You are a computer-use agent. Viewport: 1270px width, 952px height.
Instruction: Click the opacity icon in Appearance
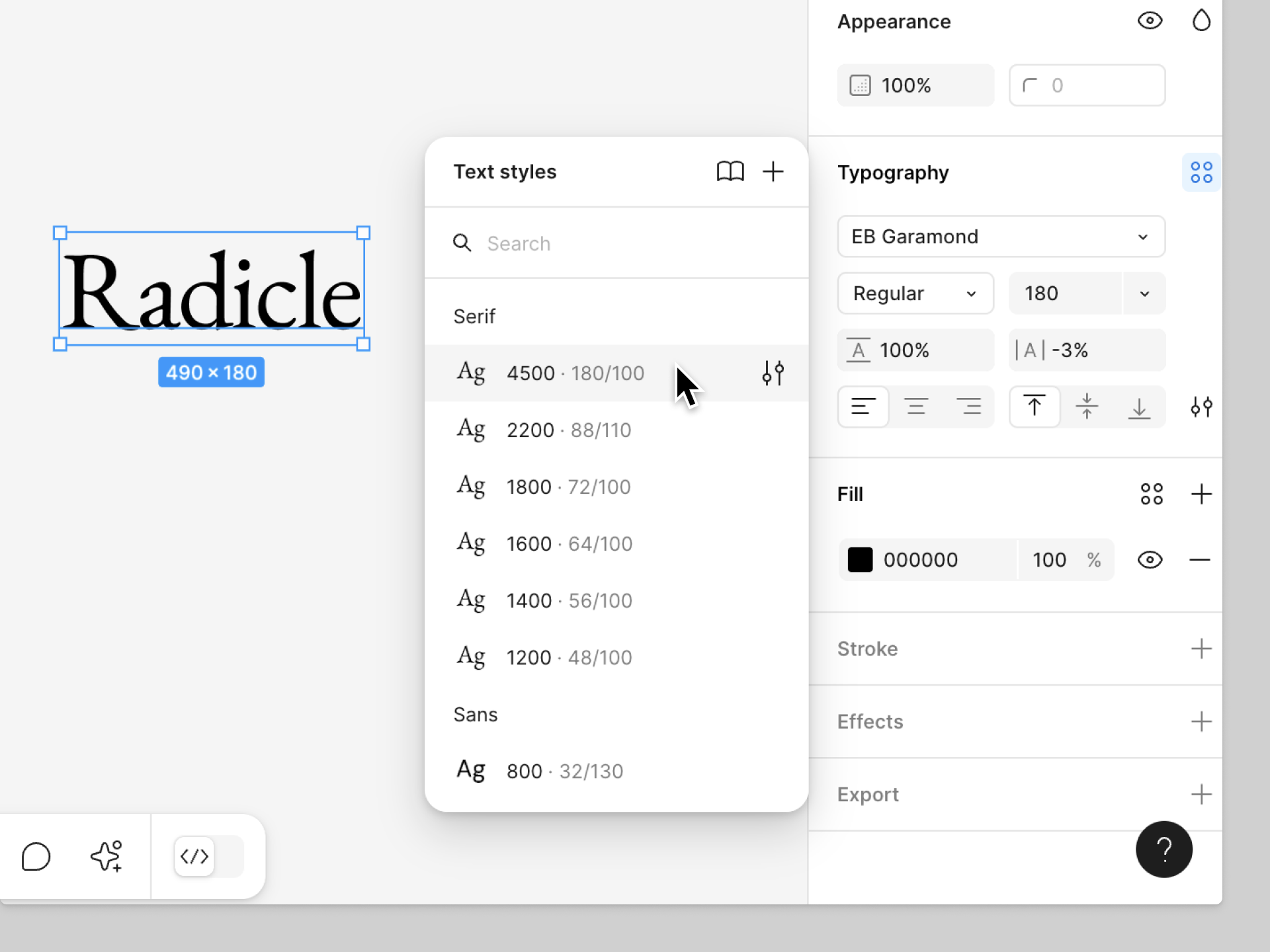[860, 85]
